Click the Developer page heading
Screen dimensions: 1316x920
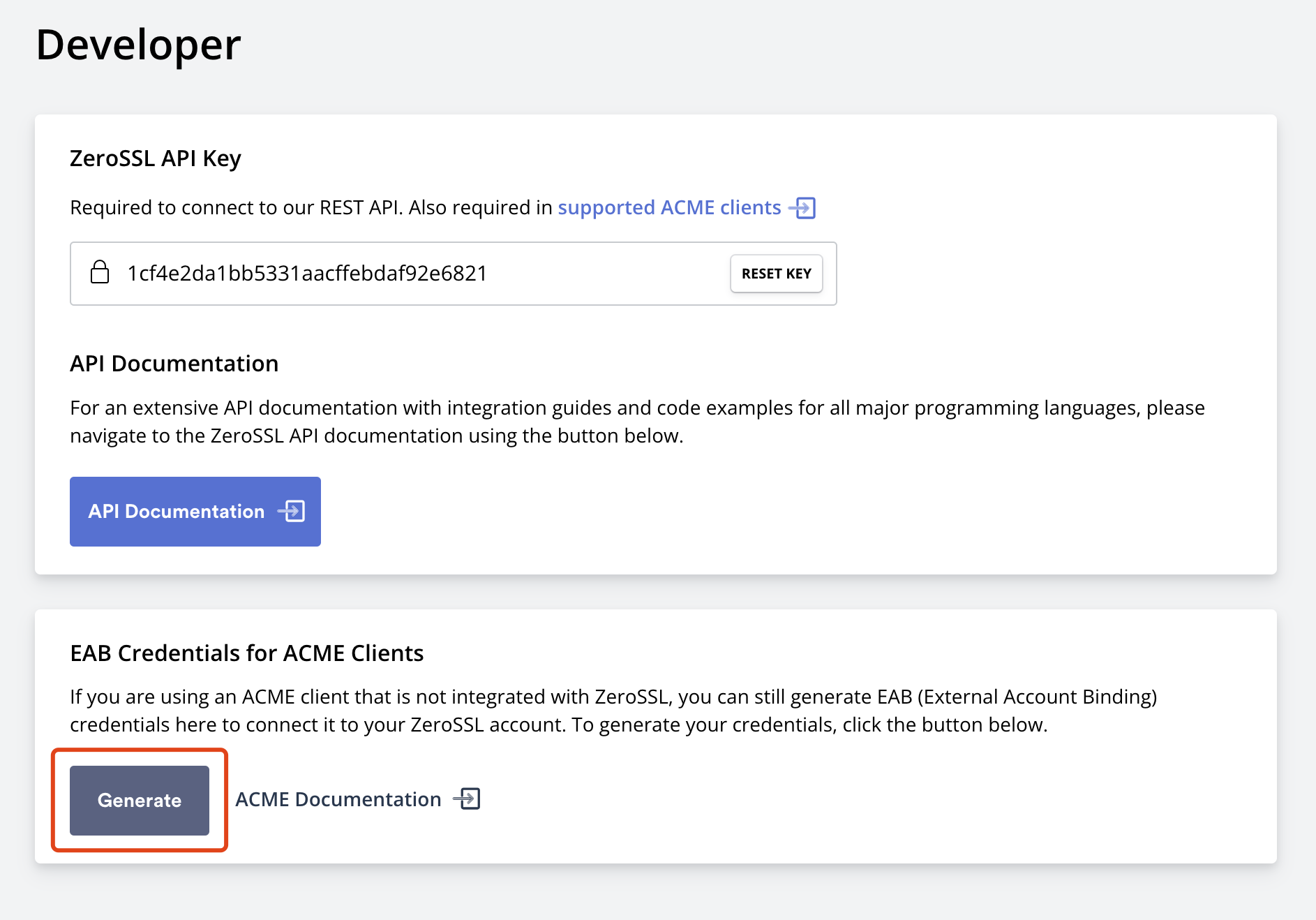pyautogui.click(x=138, y=45)
